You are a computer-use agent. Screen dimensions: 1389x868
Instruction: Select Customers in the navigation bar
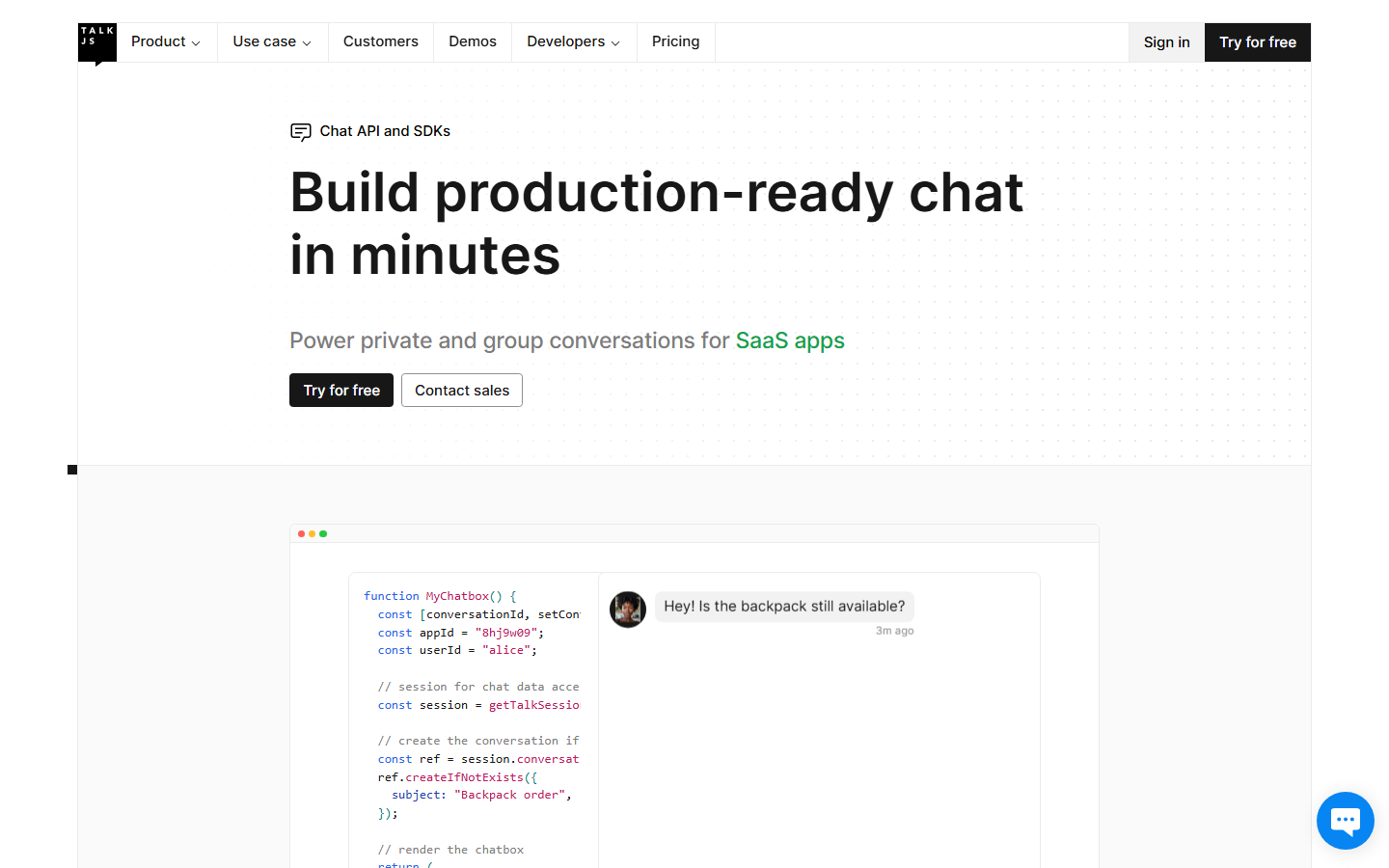pos(380,41)
